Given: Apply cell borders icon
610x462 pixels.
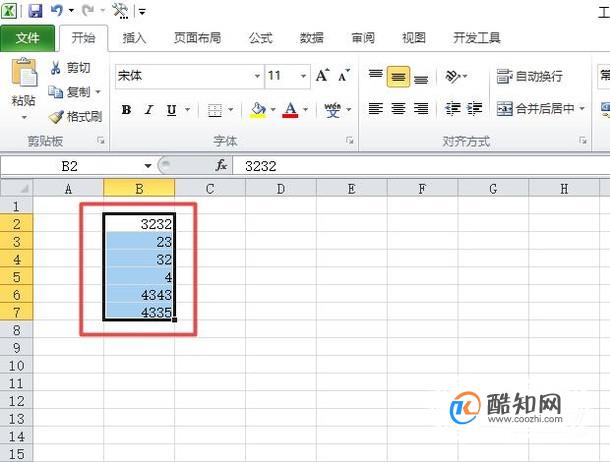Looking at the screenshot, I should point(215,110).
